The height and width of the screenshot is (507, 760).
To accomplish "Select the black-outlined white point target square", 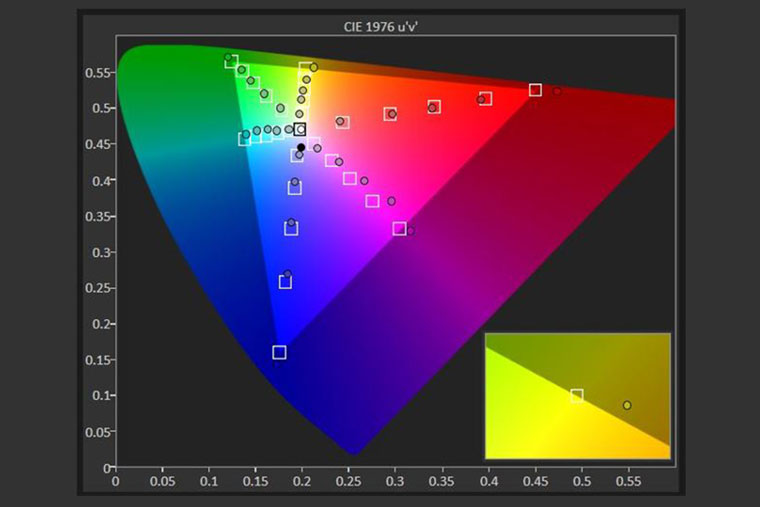I will click(299, 129).
